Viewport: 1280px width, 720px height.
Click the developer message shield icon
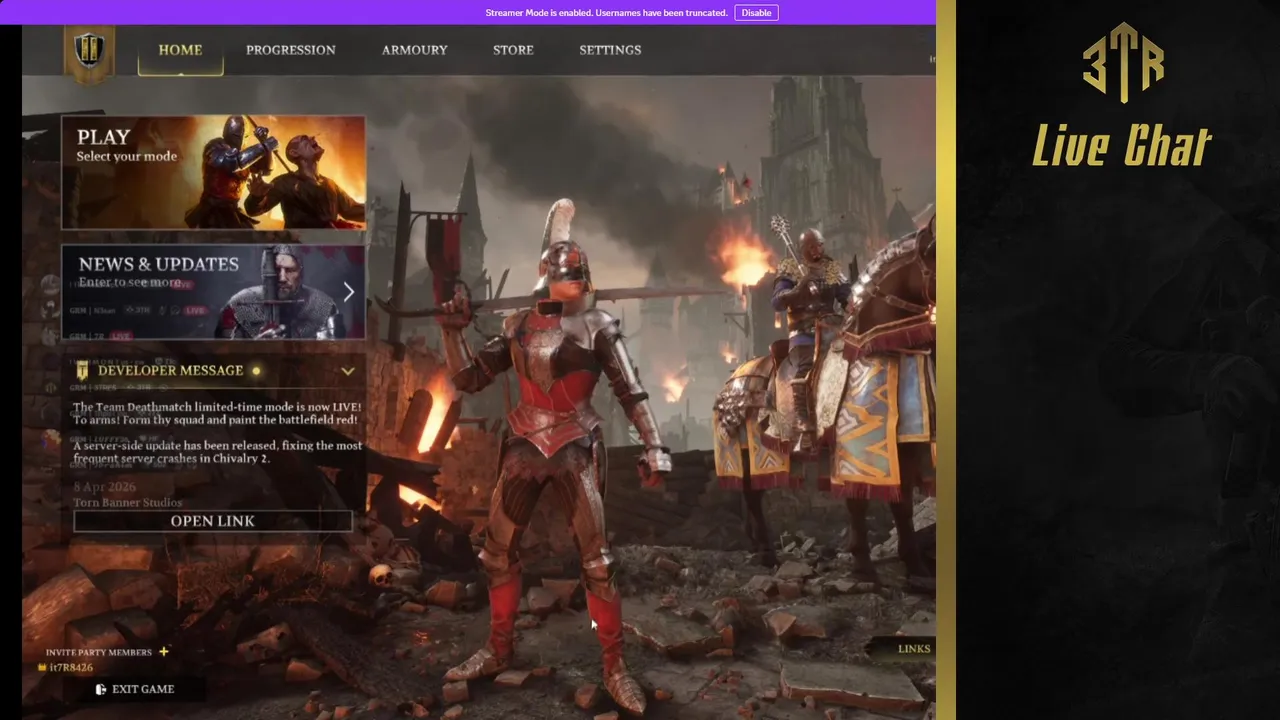pyautogui.click(x=82, y=371)
